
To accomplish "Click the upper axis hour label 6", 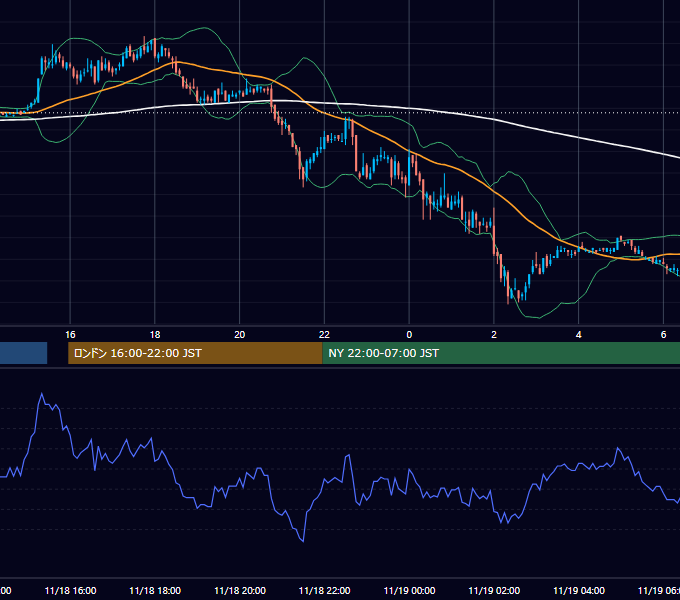I will coord(664,335).
